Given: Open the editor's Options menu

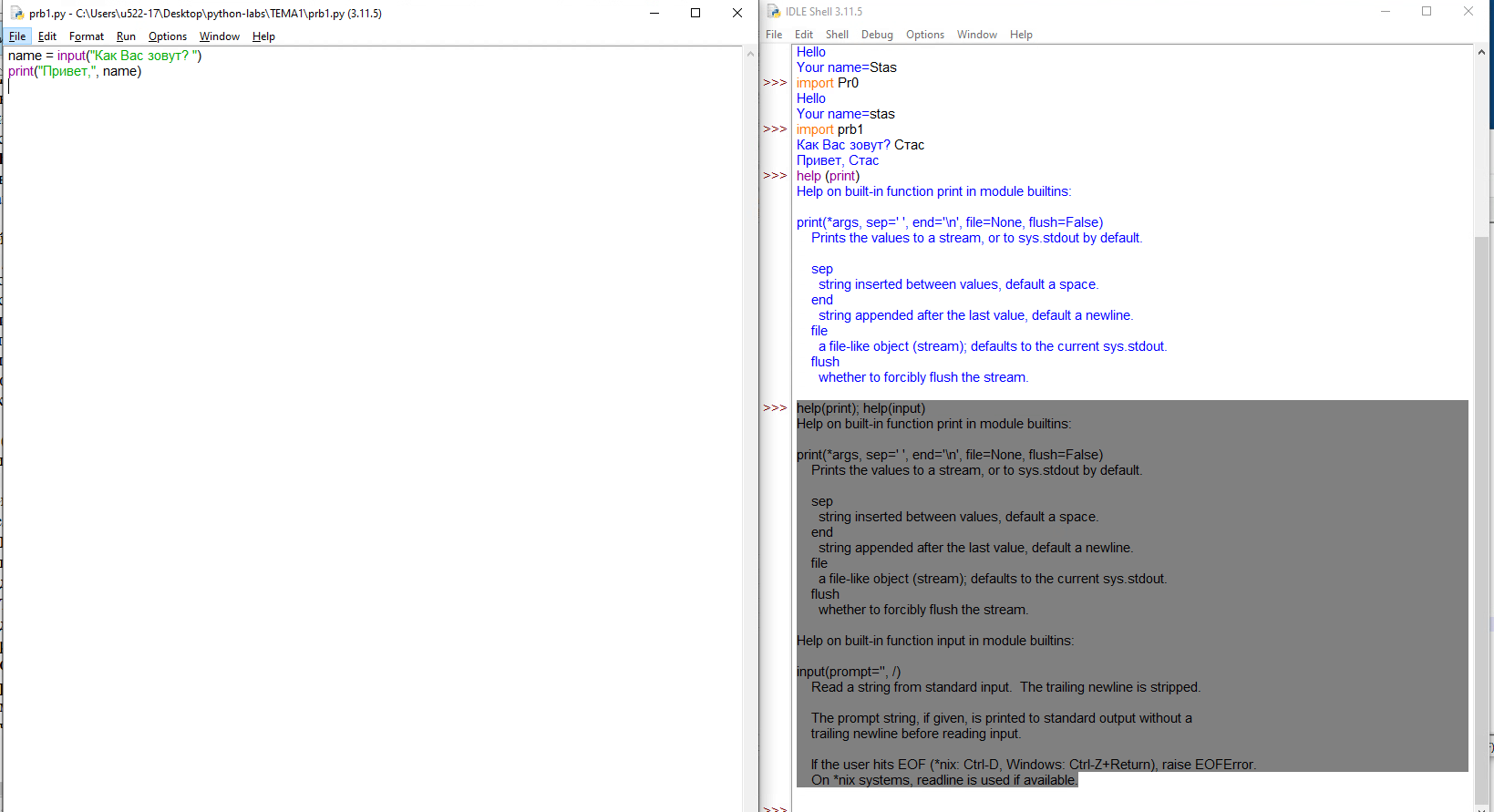Looking at the screenshot, I should coord(168,36).
